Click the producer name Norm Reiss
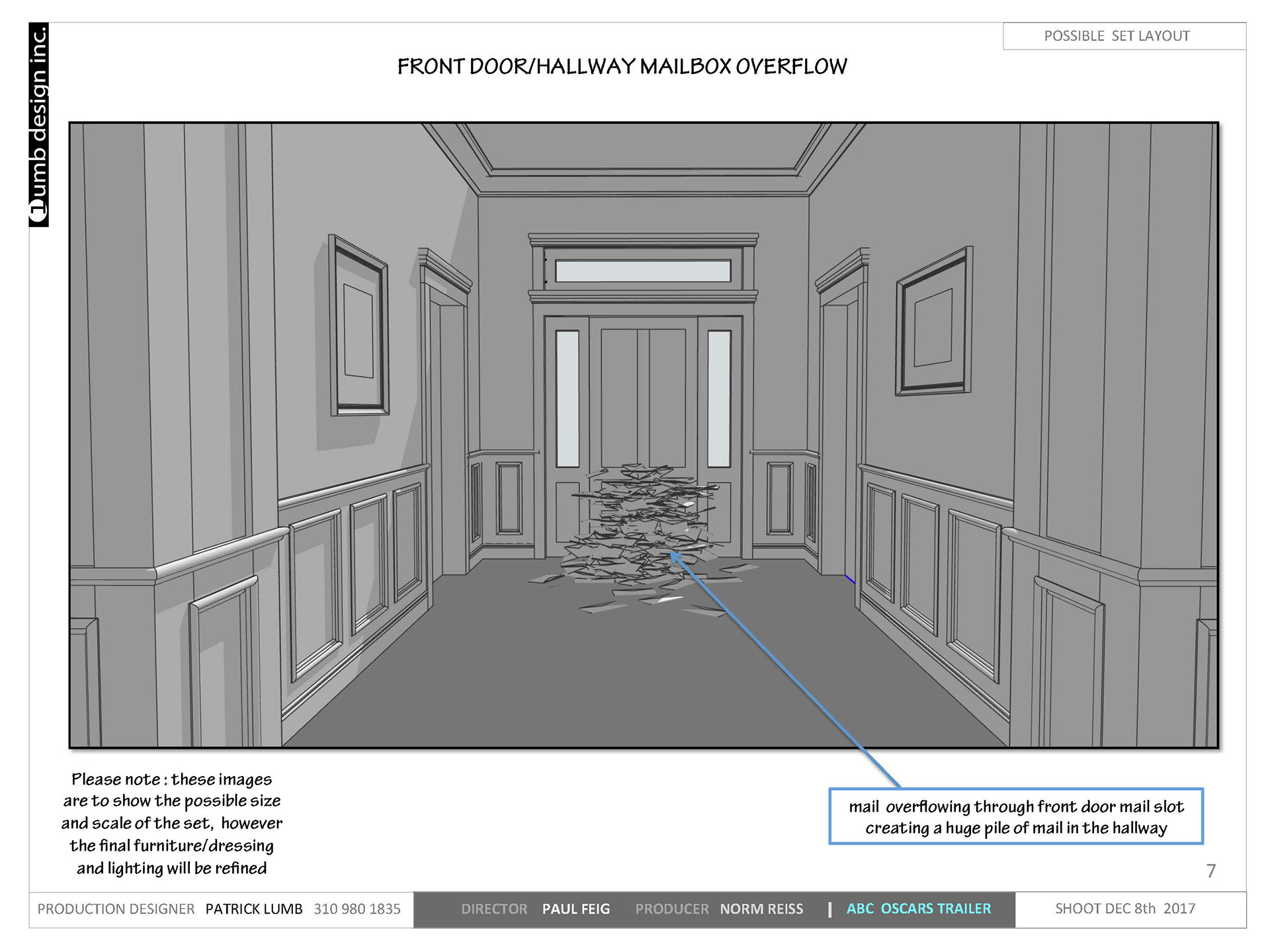 761,909
